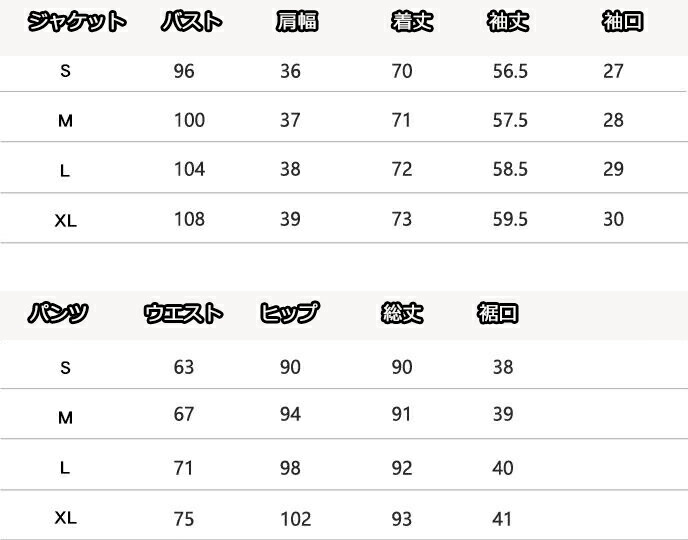Select the pants size M row label
The image size is (688, 540).
65,418
